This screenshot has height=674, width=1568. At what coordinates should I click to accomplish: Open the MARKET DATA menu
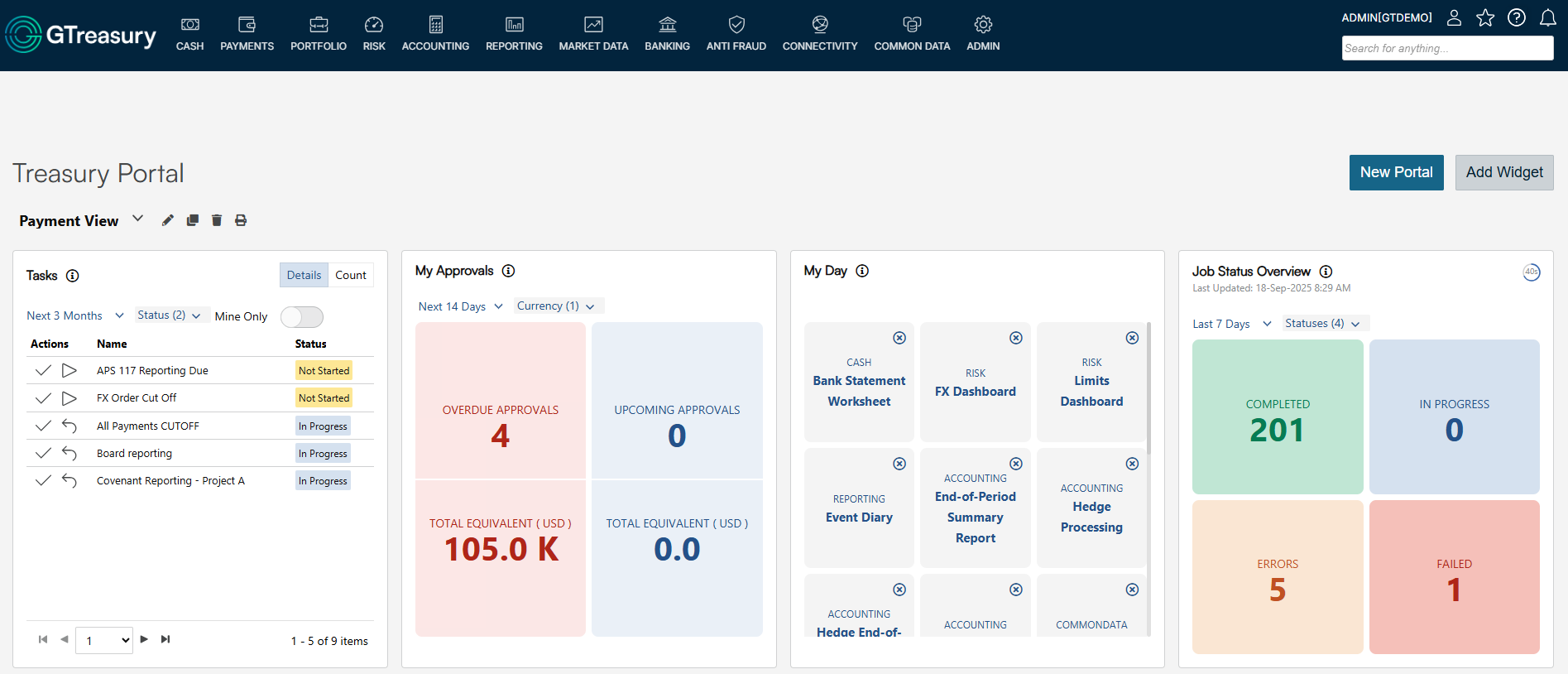click(593, 34)
